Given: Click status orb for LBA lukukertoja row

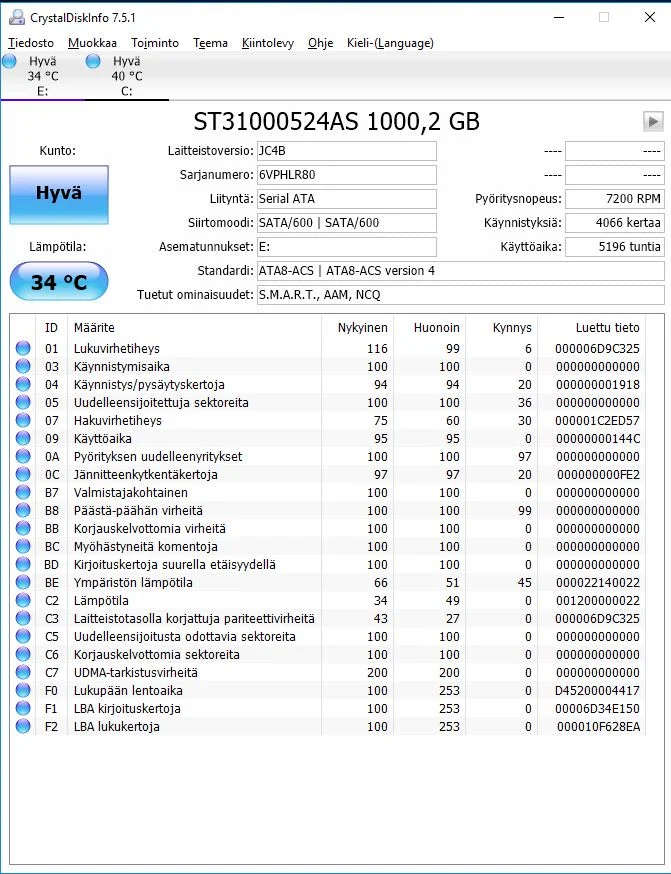Looking at the screenshot, I should pos(23,727).
